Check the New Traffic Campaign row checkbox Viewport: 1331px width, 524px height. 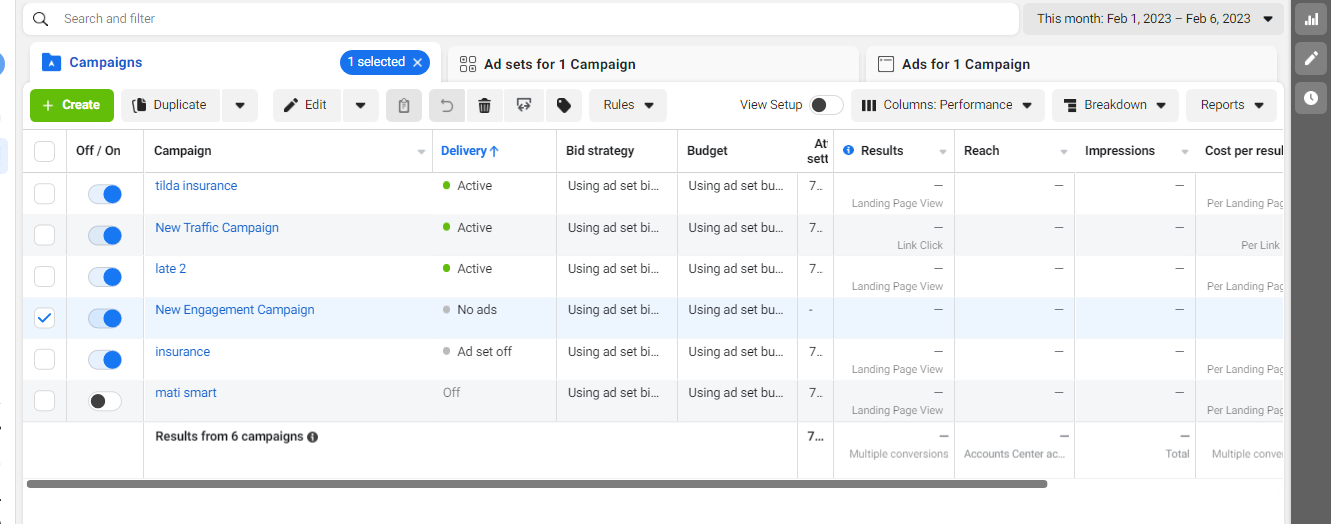pyautogui.click(x=45, y=236)
